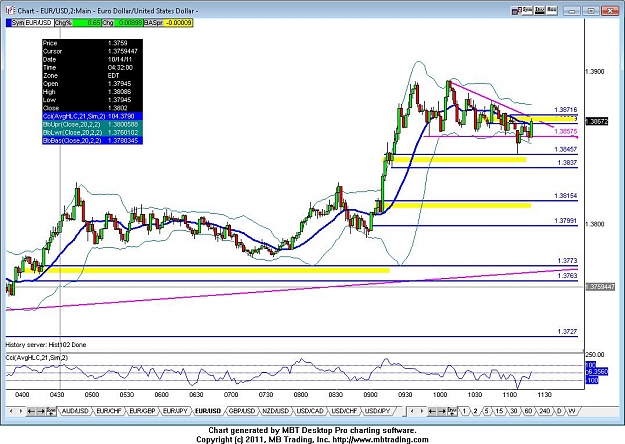
Task: Click the 1.38154 price level label
Action: 566,196
